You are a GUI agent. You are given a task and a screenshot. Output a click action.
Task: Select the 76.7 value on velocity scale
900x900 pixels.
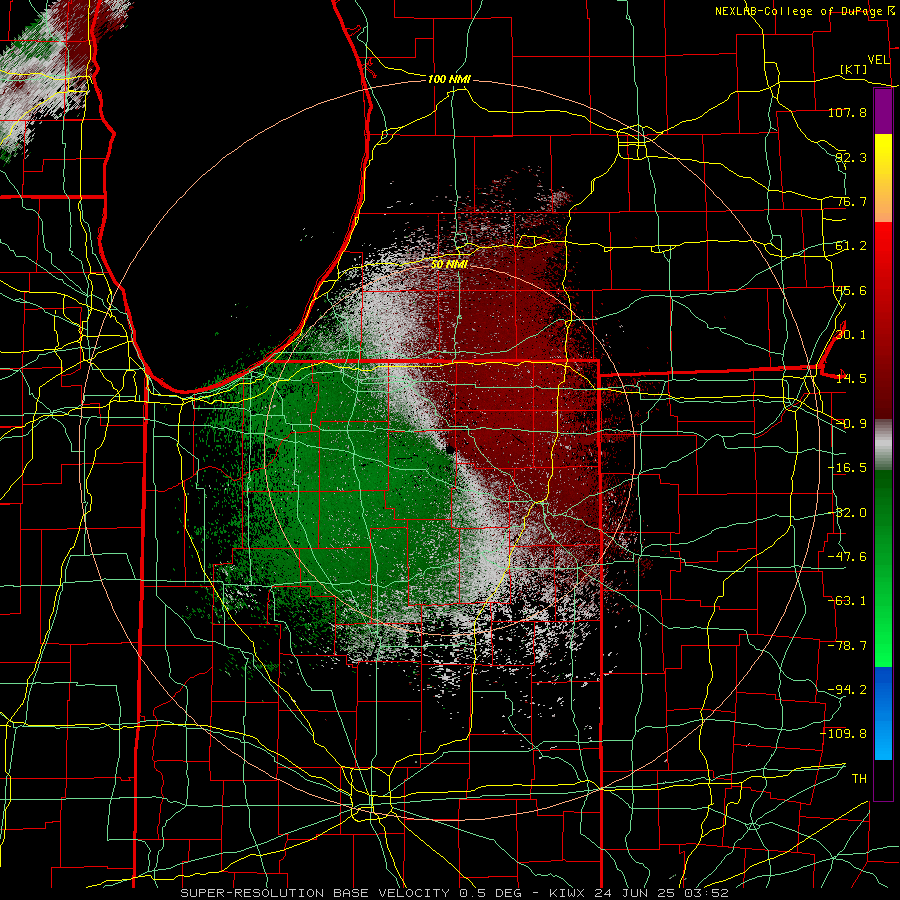tap(851, 201)
